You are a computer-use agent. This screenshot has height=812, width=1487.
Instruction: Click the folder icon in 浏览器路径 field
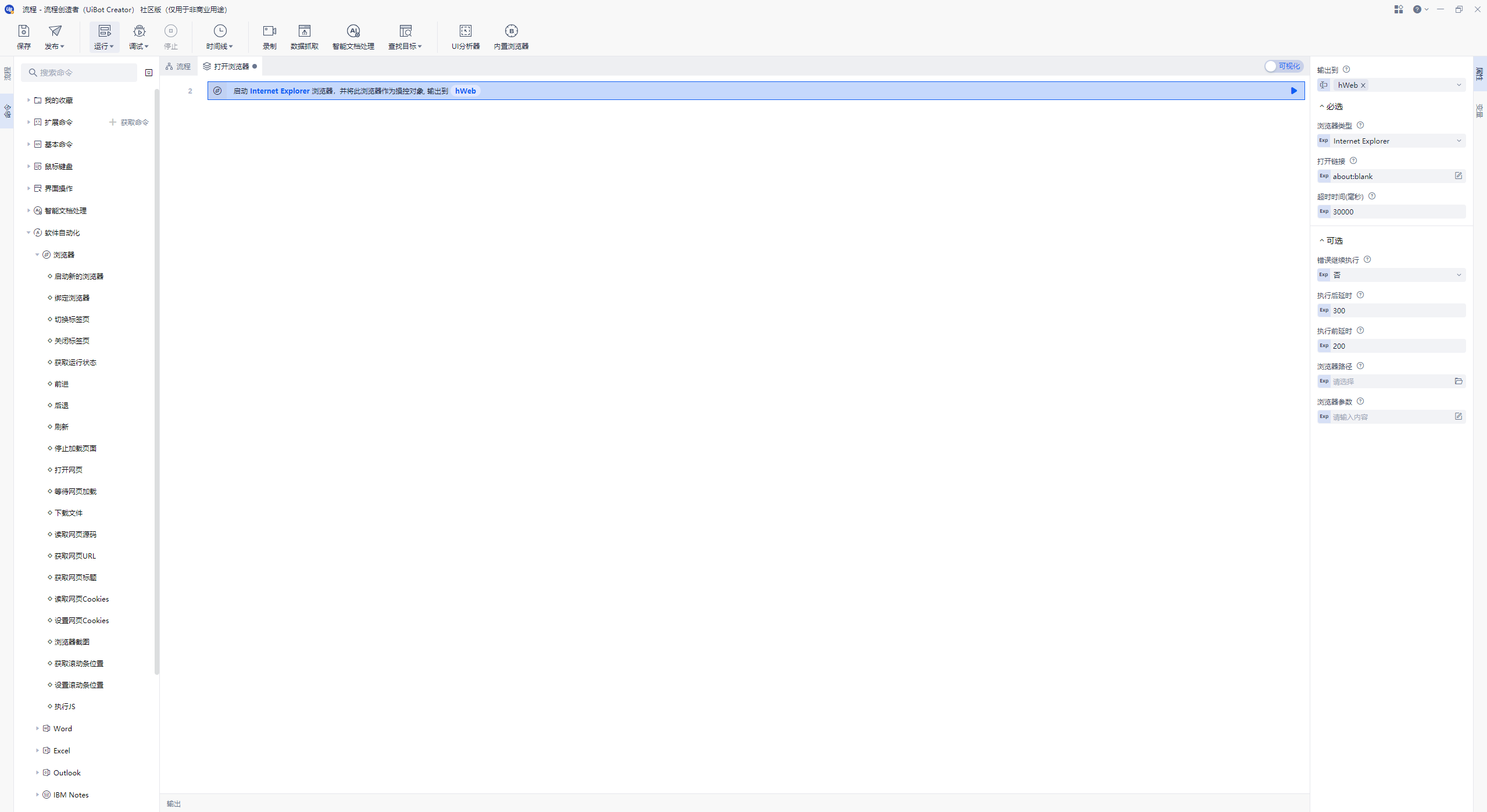tap(1458, 381)
